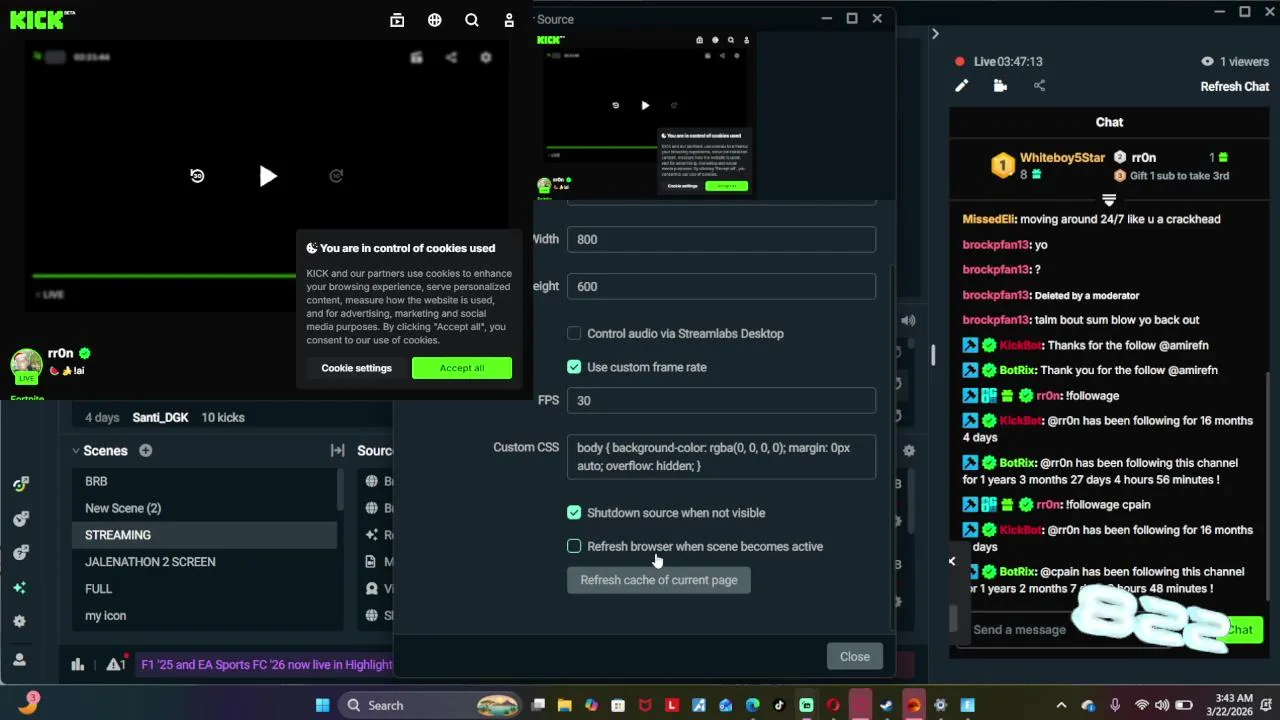Click the collapse panel arrow beside Scenes
The image size is (1280, 720).
(x=337, y=451)
